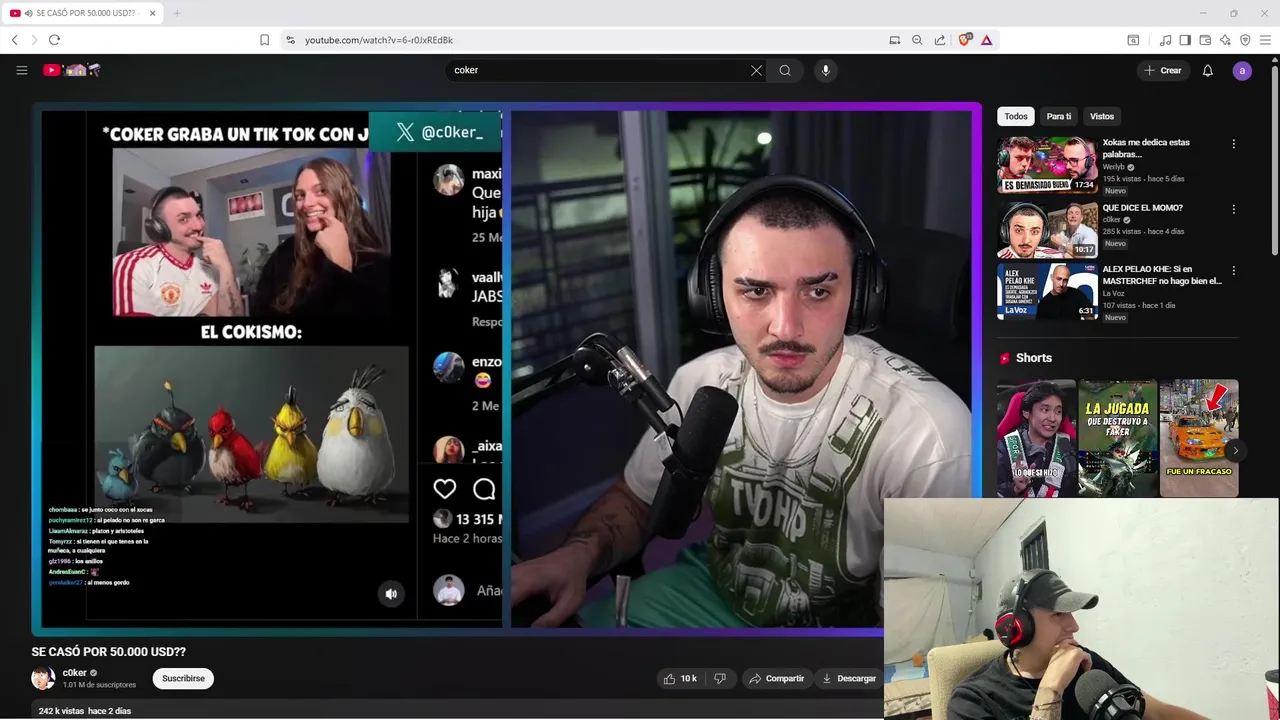Click the Xokas me dedica estas palabras title
Screen dimensions: 1280x720
click(1146, 148)
